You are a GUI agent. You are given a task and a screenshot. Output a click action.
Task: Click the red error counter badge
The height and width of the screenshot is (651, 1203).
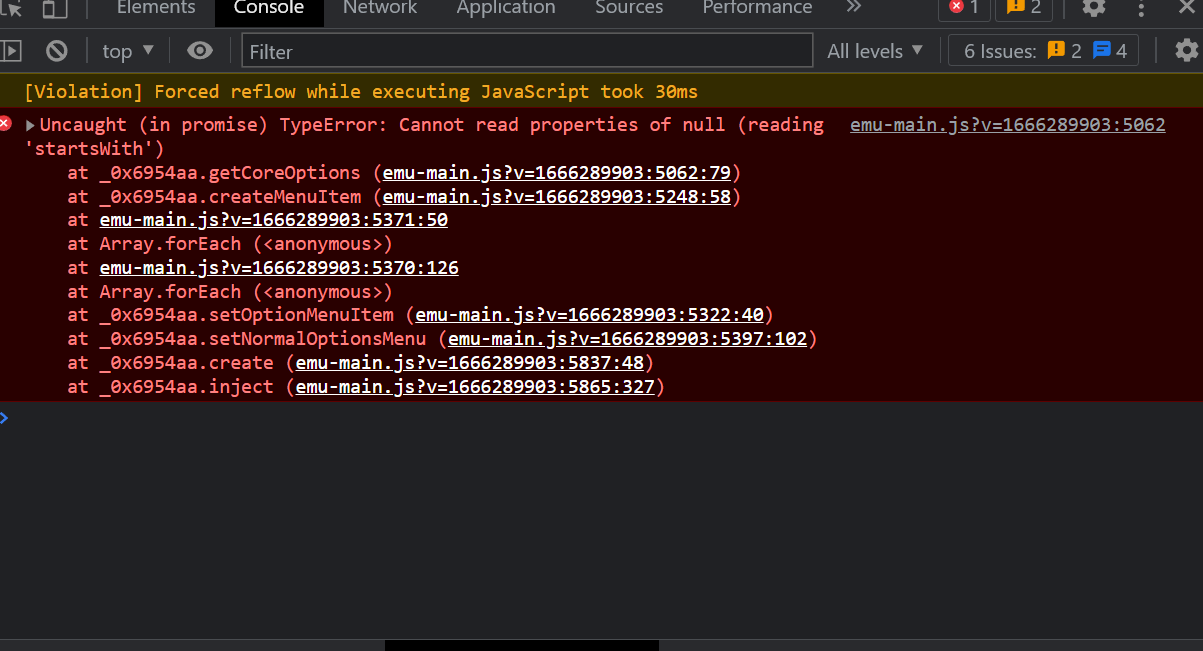[962, 9]
